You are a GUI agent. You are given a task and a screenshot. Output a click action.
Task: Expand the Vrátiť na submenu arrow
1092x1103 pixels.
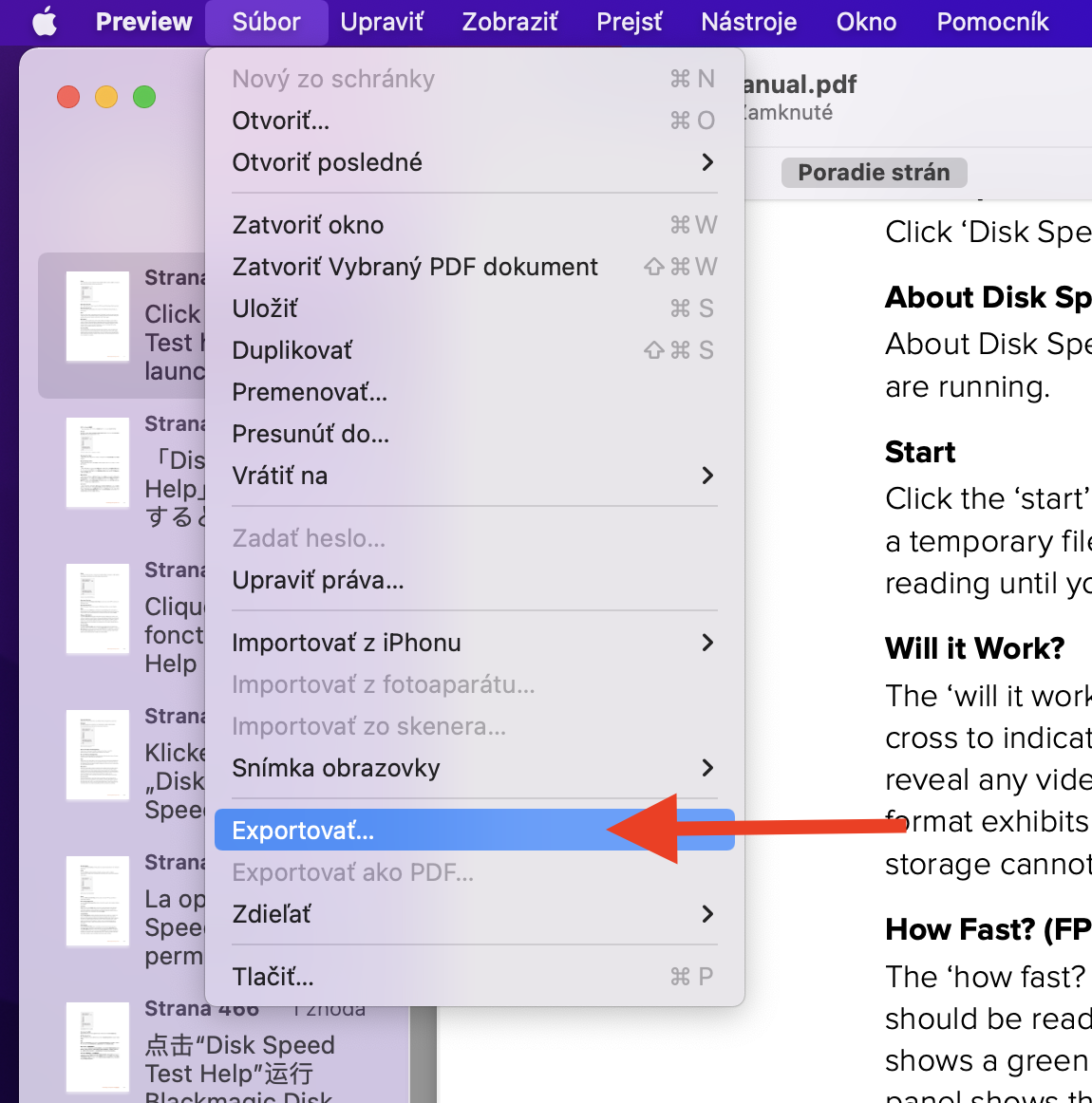(706, 476)
